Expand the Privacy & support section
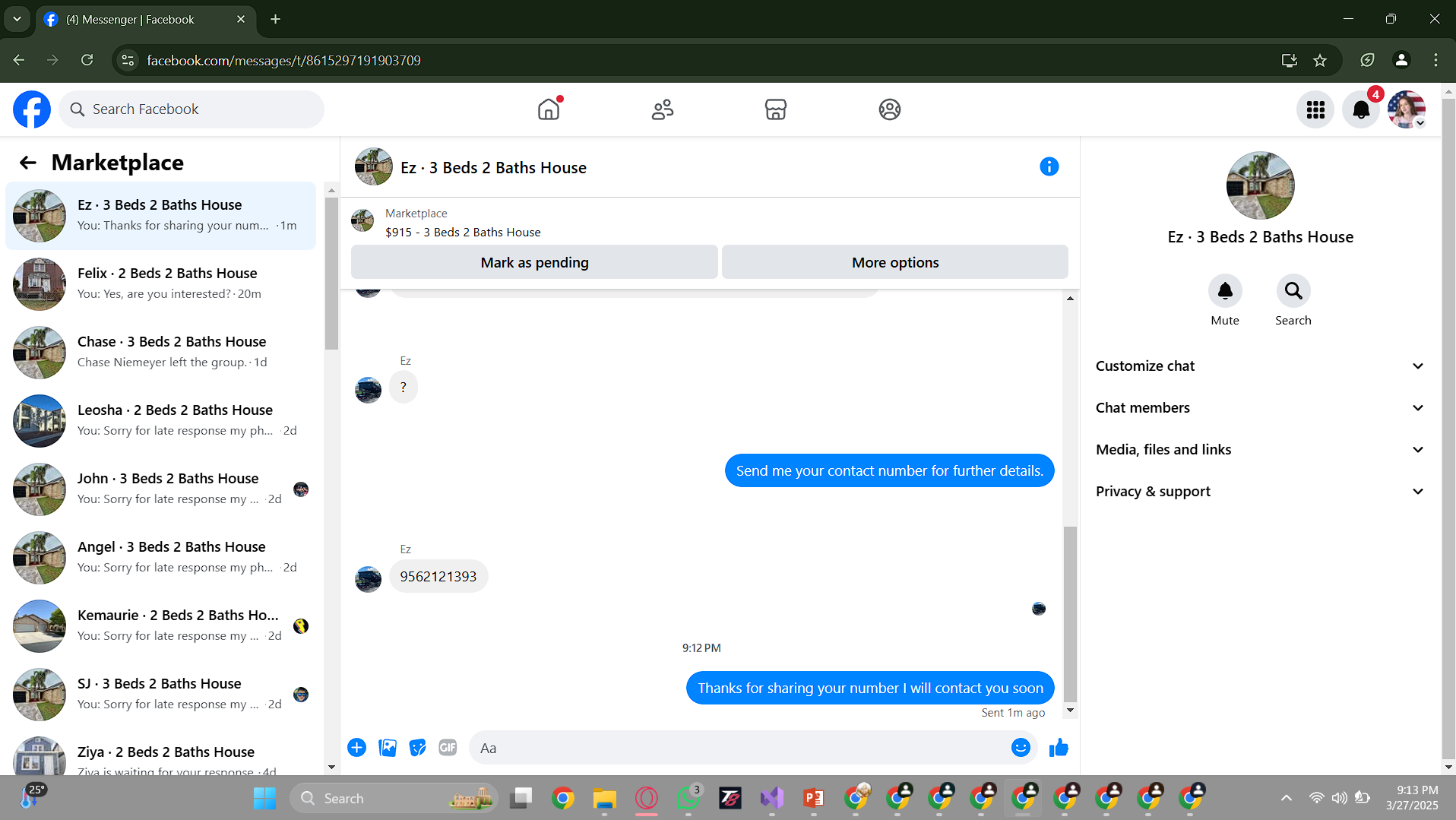Viewport: 1456px width, 820px height. pos(1259,492)
